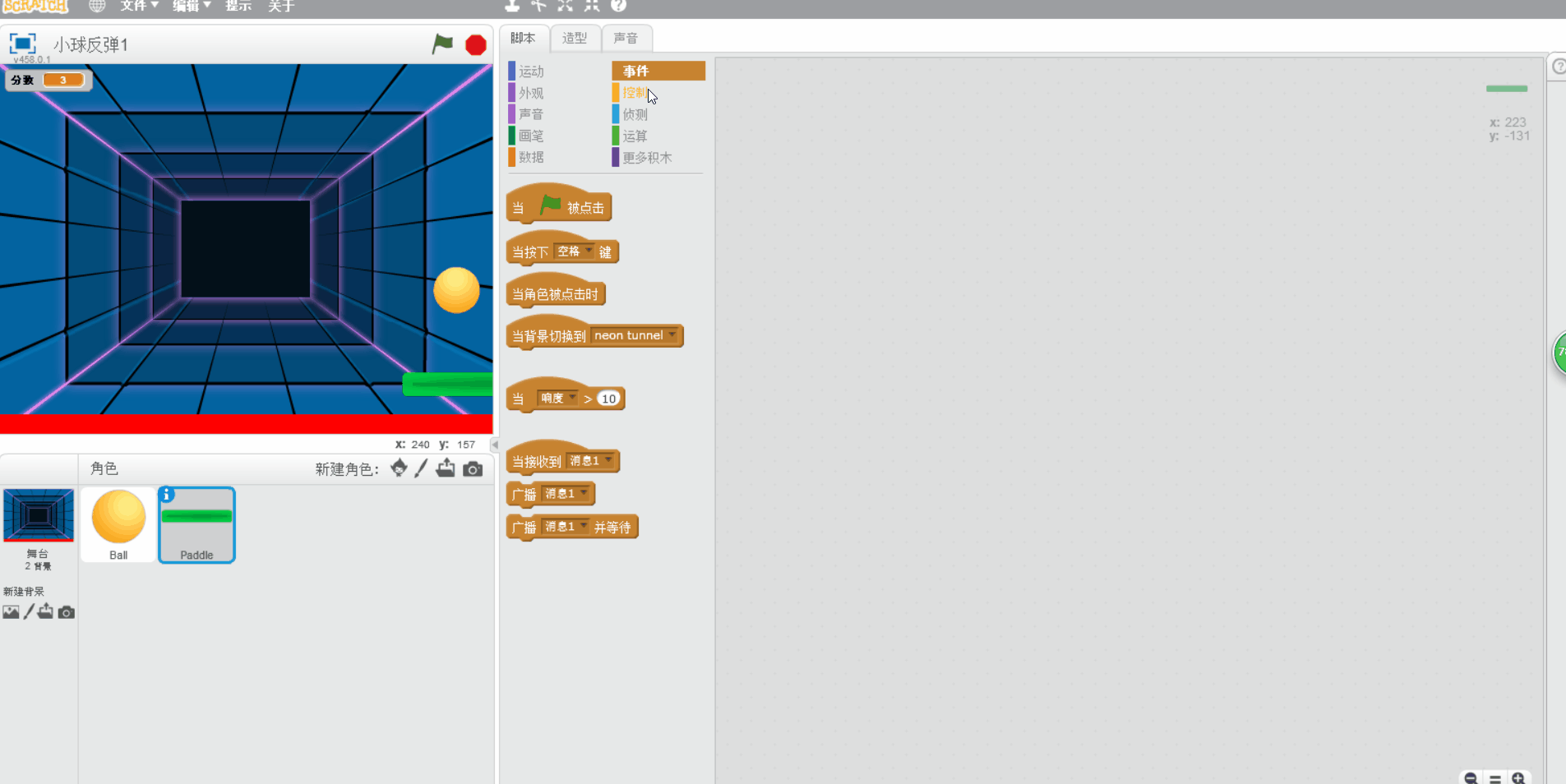Open the 消息1 dropdown in the 广播 block
Screen dimensions: 1566x784
pos(565,494)
